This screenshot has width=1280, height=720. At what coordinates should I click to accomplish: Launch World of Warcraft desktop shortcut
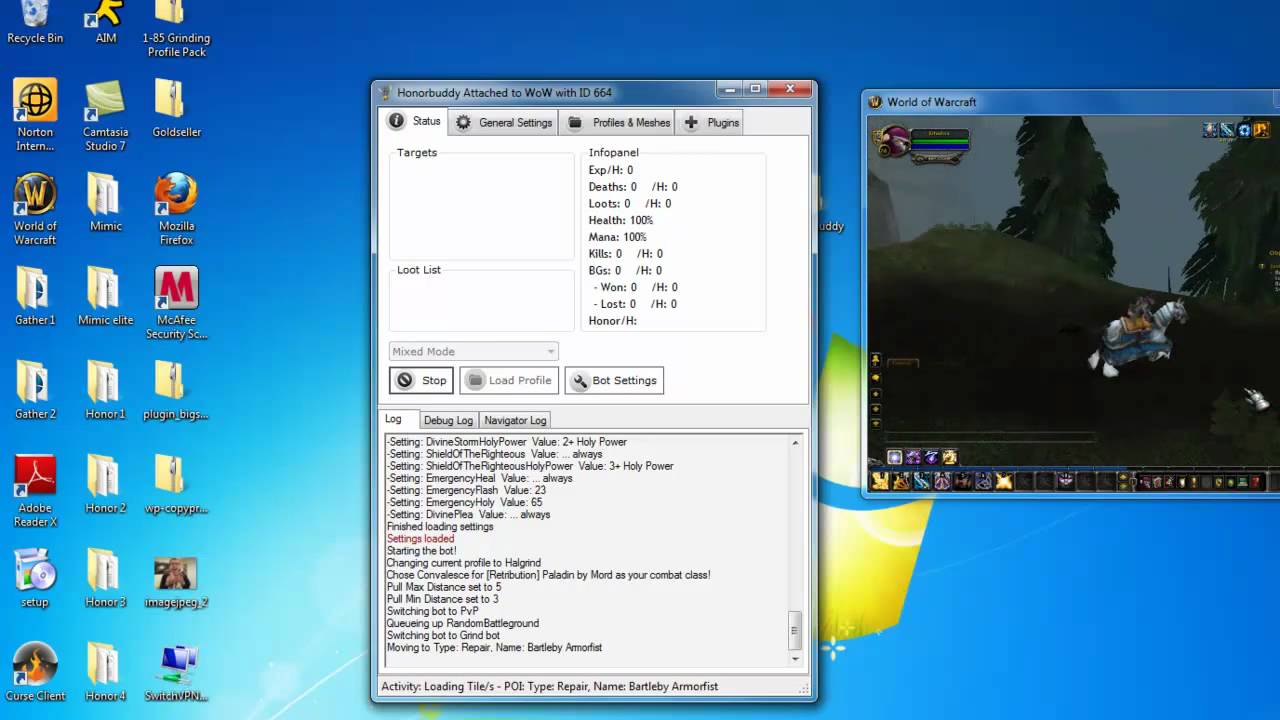coord(35,209)
